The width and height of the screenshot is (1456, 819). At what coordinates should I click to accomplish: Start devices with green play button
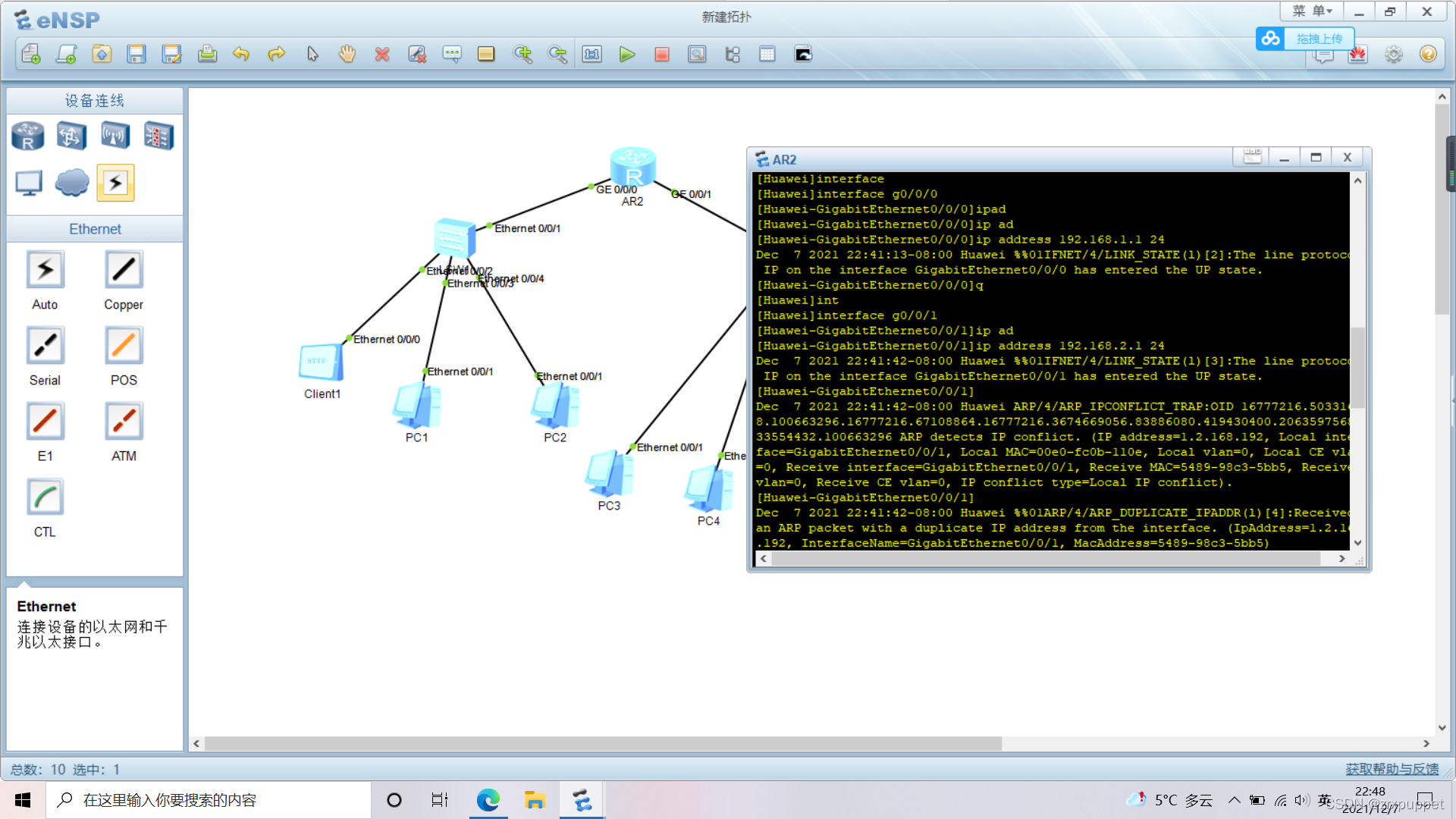[627, 54]
